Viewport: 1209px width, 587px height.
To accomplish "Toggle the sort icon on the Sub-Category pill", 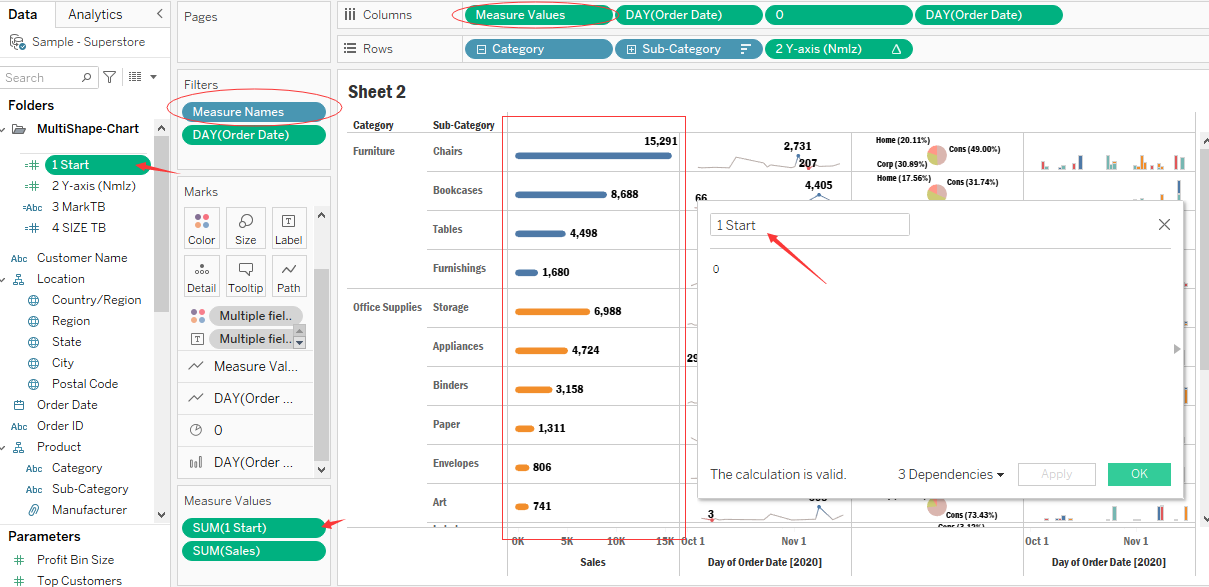I will [x=746, y=48].
